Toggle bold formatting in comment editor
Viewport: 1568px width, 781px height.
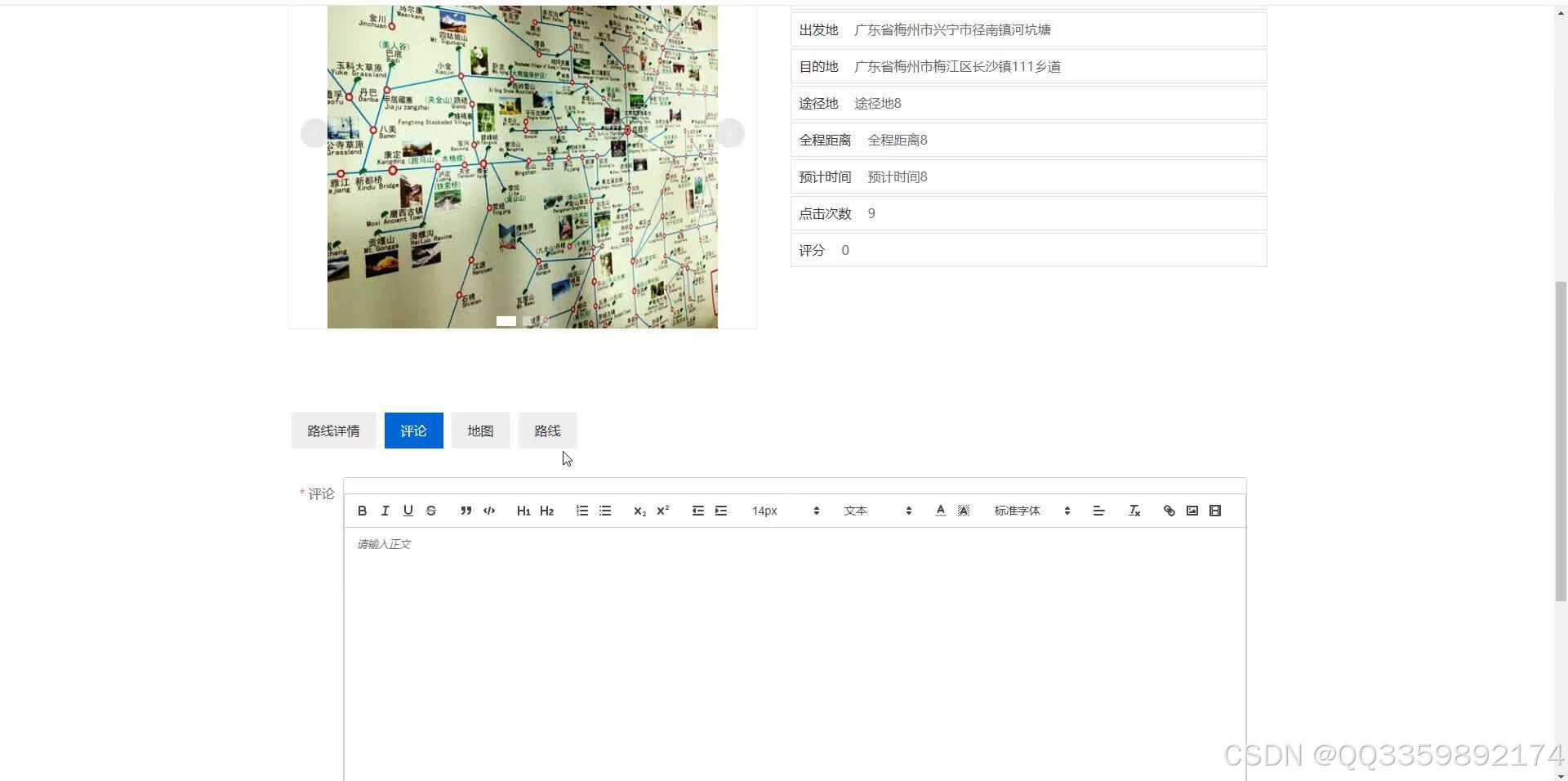pyautogui.click(x=362, y=511)
